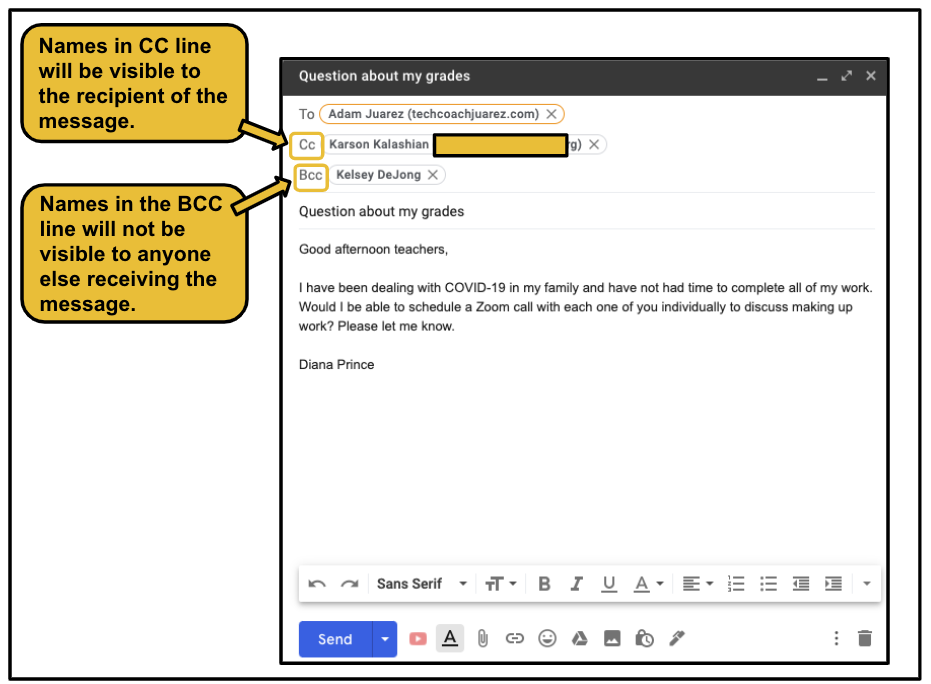
Task: Remove Kelsey DeJong from Bcc
Action: (432, 175)
